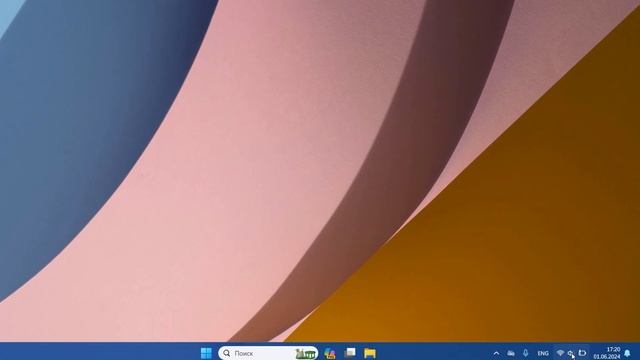Viewport: 640px width, 360px height.
Task: Switch the ENG input language
Action: (x=543, y=353)
